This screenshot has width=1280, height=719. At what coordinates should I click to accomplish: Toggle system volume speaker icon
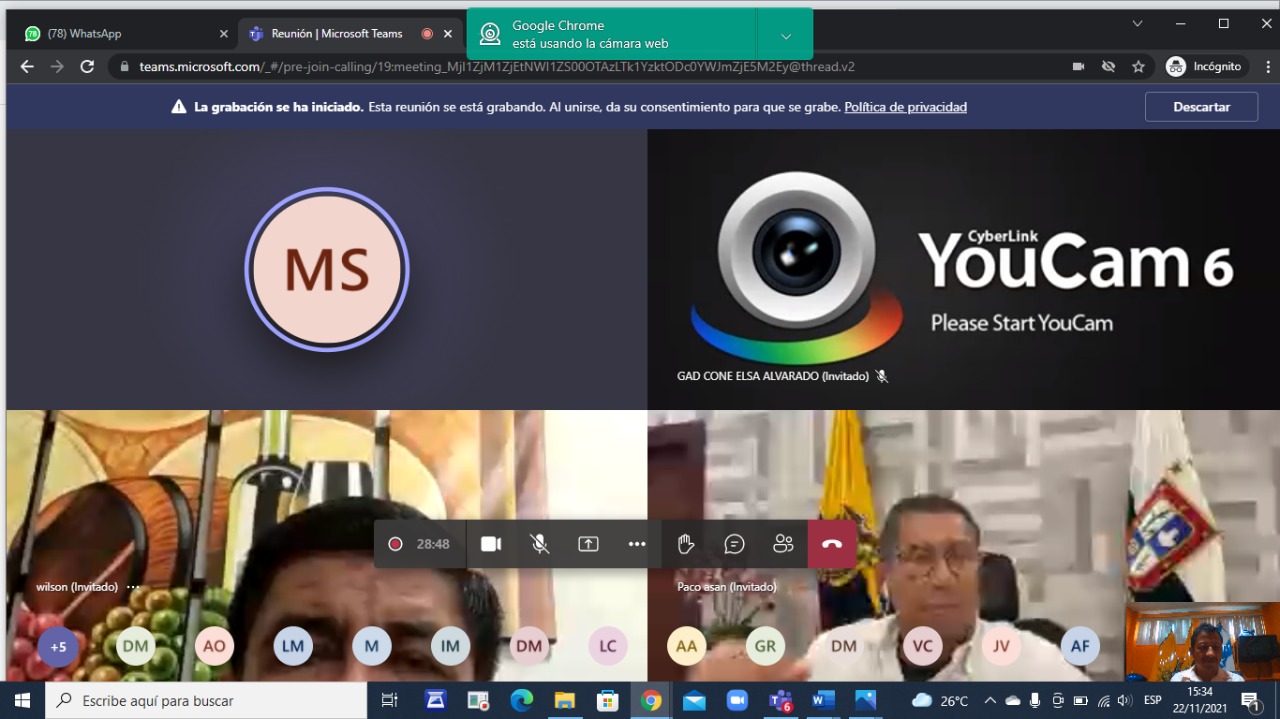tap(1124, 701)
